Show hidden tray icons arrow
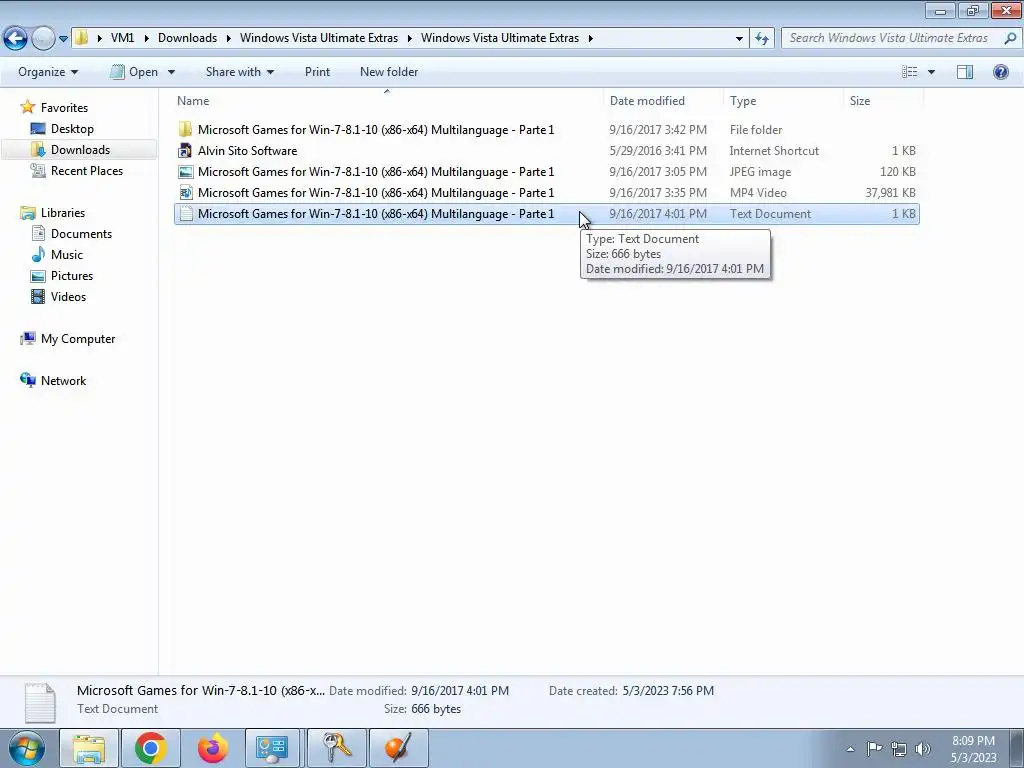This screenshot has width=1024, height=768. [x=850, y=749]
